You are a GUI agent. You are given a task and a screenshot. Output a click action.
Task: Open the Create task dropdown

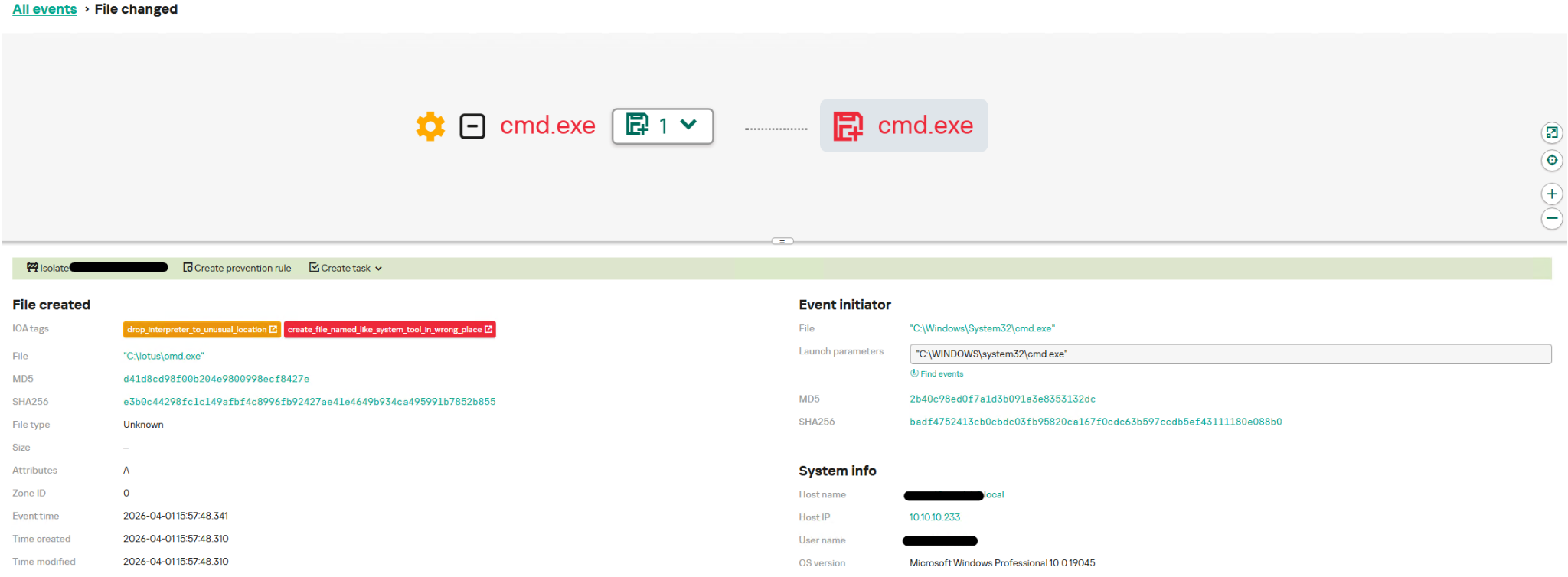[x=345, y=268]
